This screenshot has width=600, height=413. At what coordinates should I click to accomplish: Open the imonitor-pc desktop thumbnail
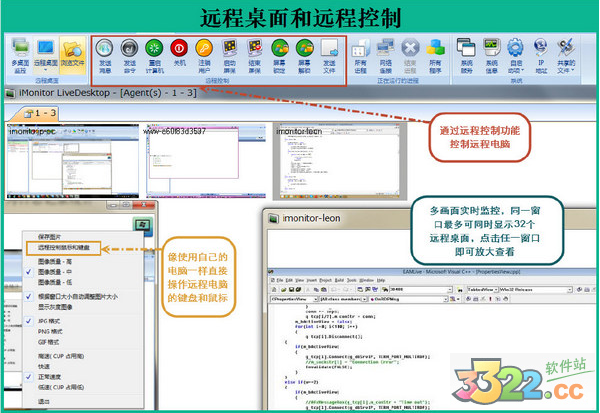pos(73,161)
